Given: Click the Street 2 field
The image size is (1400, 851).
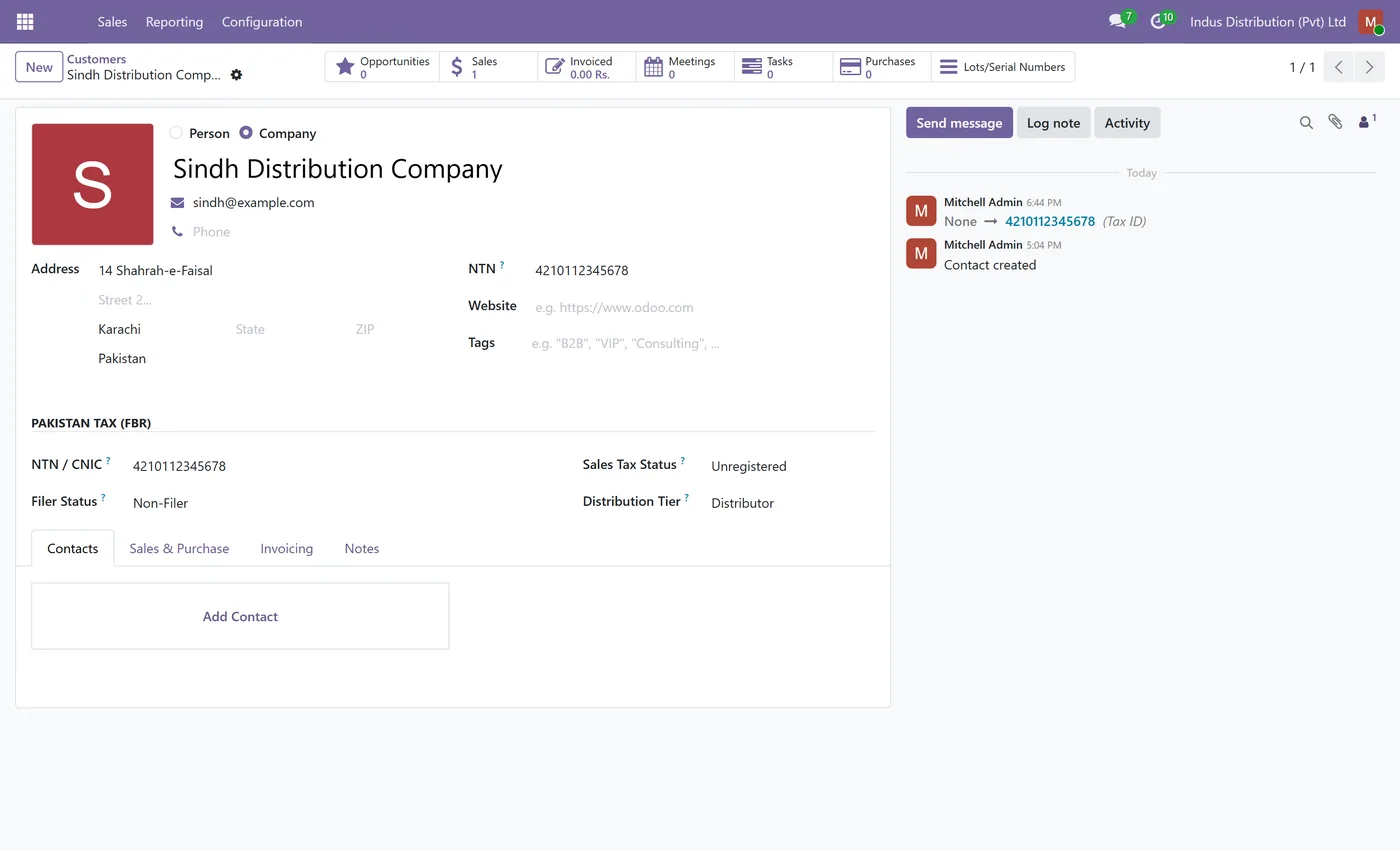Looking at the screenshot, I should pos(263,299).
